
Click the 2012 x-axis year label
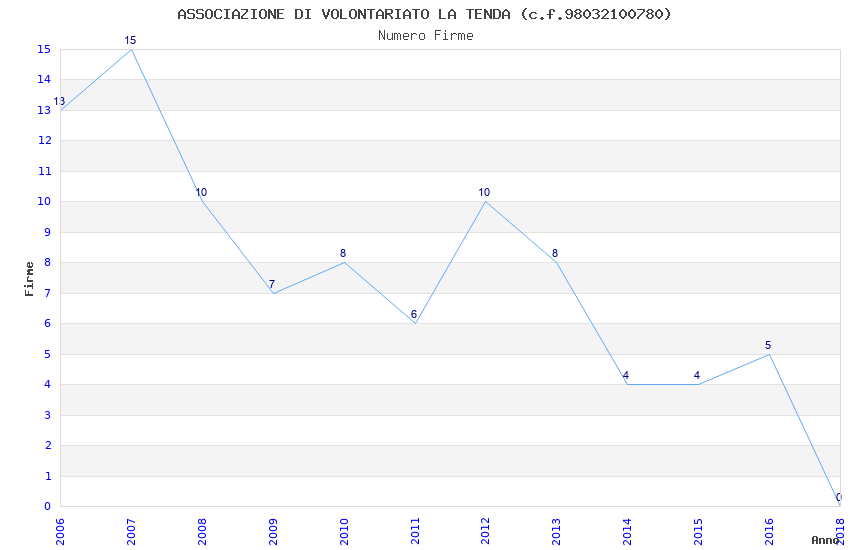pyautogui.click(x=486, y=532)
